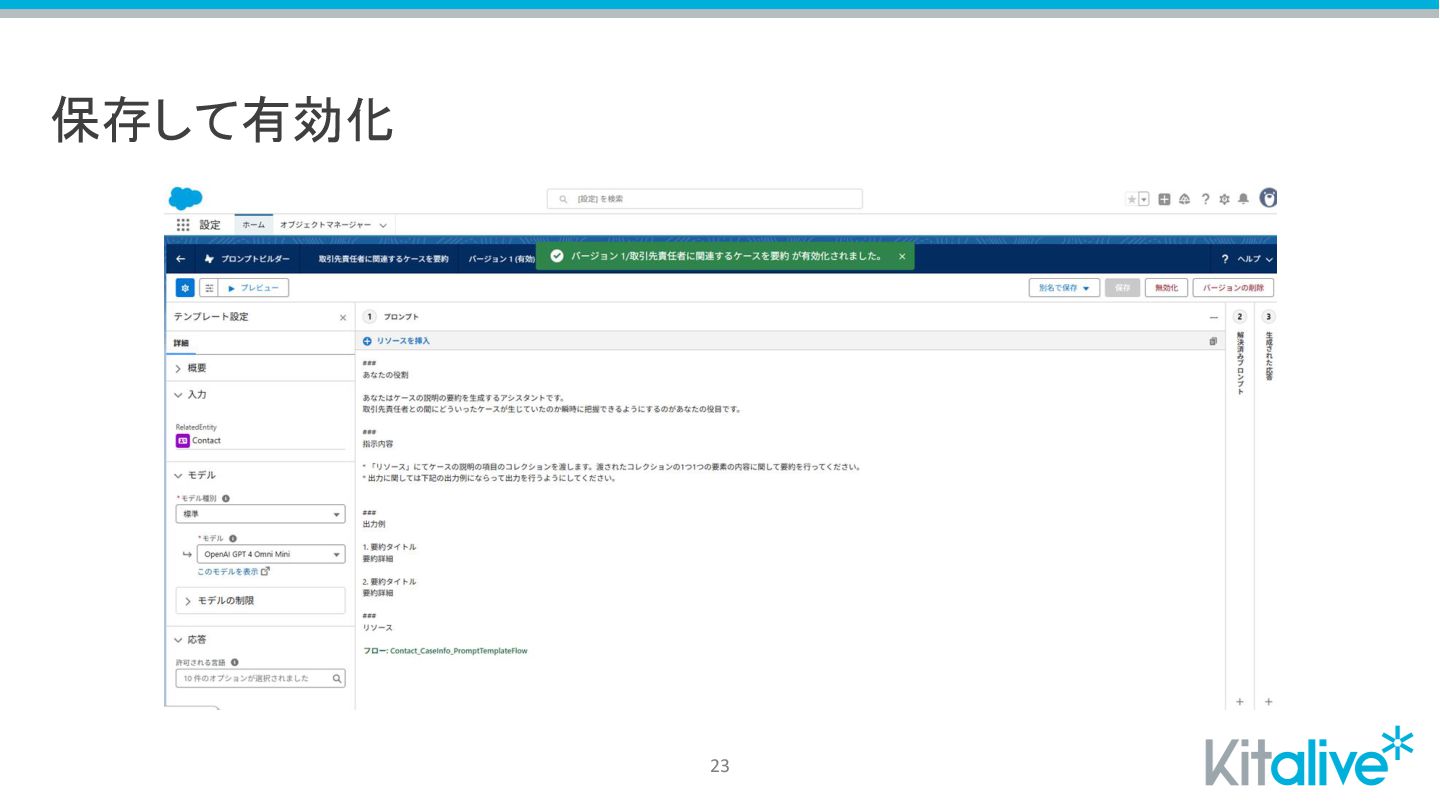Click the info icon next to モデル種別

tap(226, 498)
